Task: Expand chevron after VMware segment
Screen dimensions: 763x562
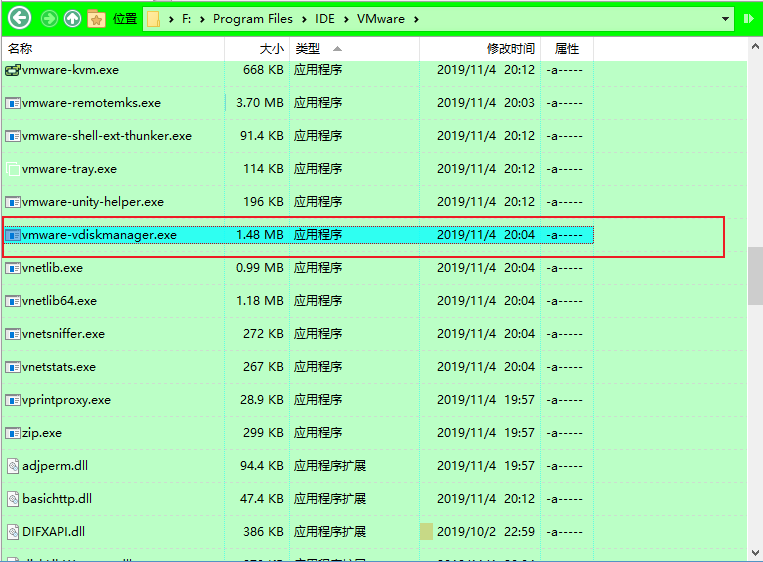Action: click(x=417, y=19)
